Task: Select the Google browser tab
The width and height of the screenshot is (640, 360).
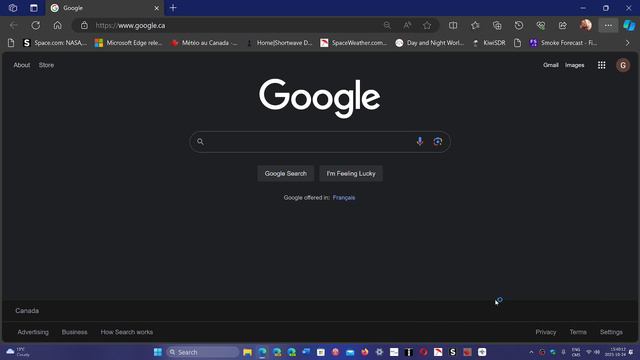Action: coord(105,8)
